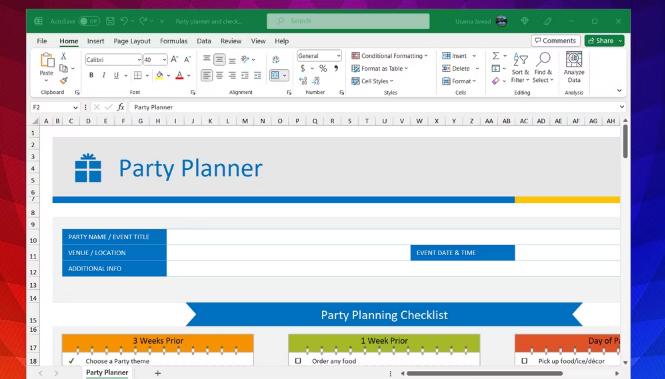The image size is (665, 379).
Task: Click the Fill down icon
Action: [x=496, y=68]
